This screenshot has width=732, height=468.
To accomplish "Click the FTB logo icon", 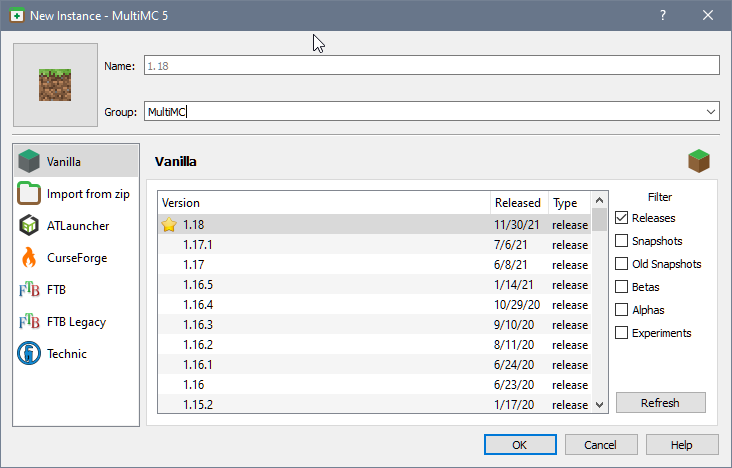I will pos(29,290).
